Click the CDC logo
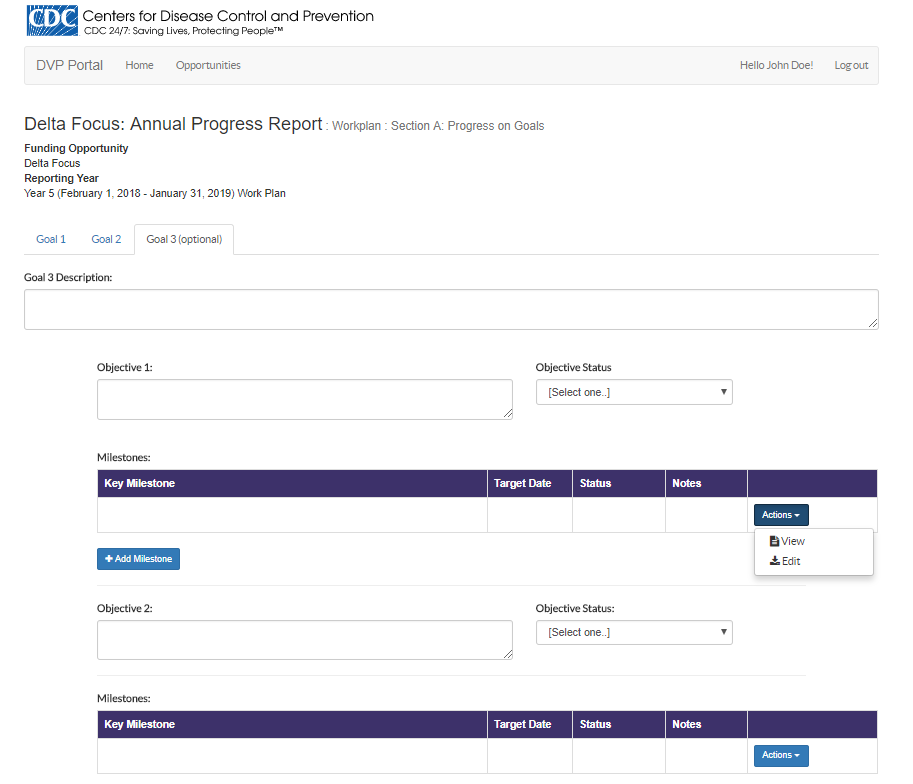Viewport: 913px width, 784px height. (x=51, y=21)
